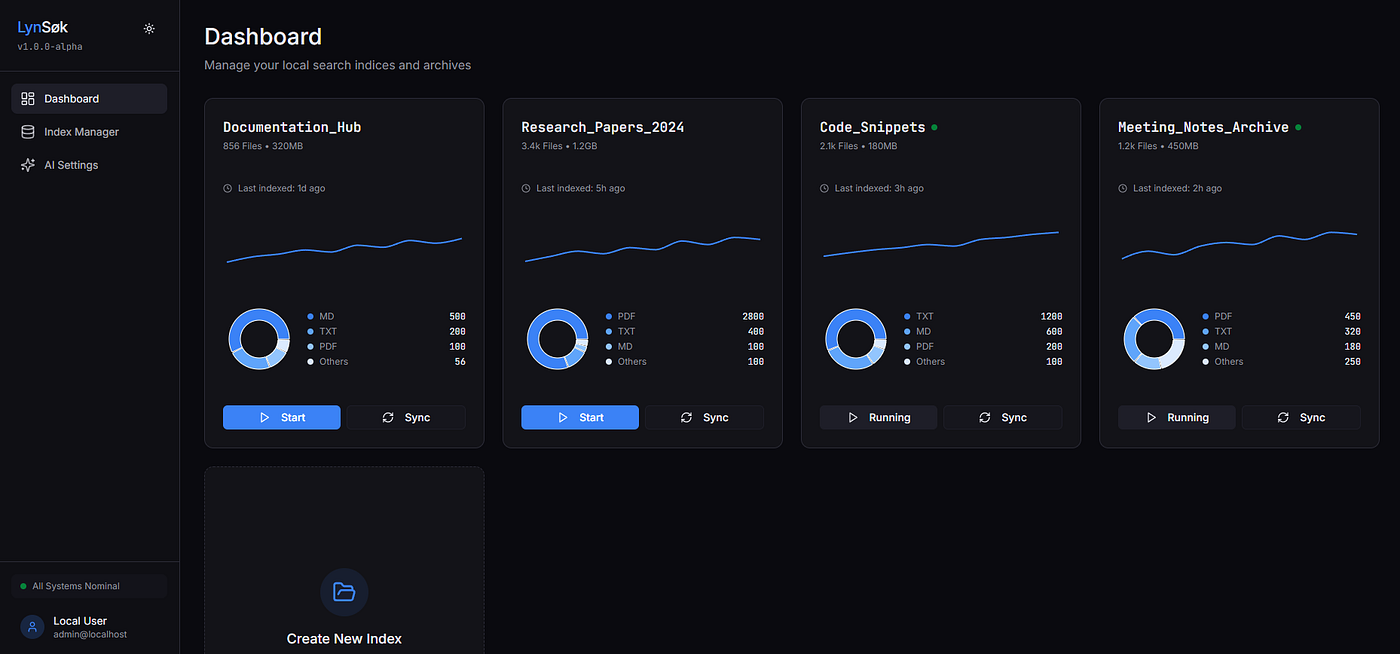
Task: Open the Documentation_Hub card title
Action: [x=292, y=127]
